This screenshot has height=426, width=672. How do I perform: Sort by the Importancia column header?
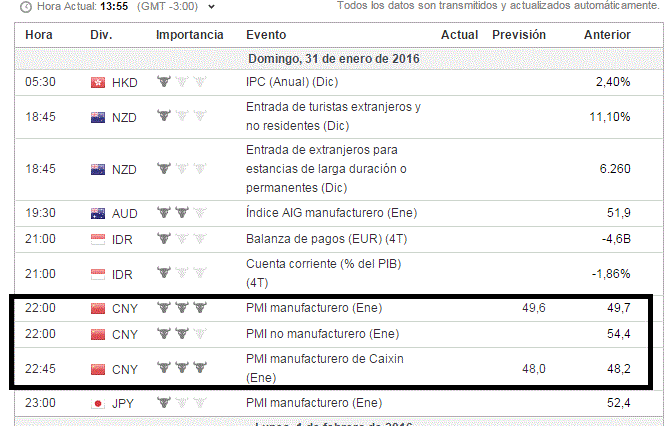point(189,35)
